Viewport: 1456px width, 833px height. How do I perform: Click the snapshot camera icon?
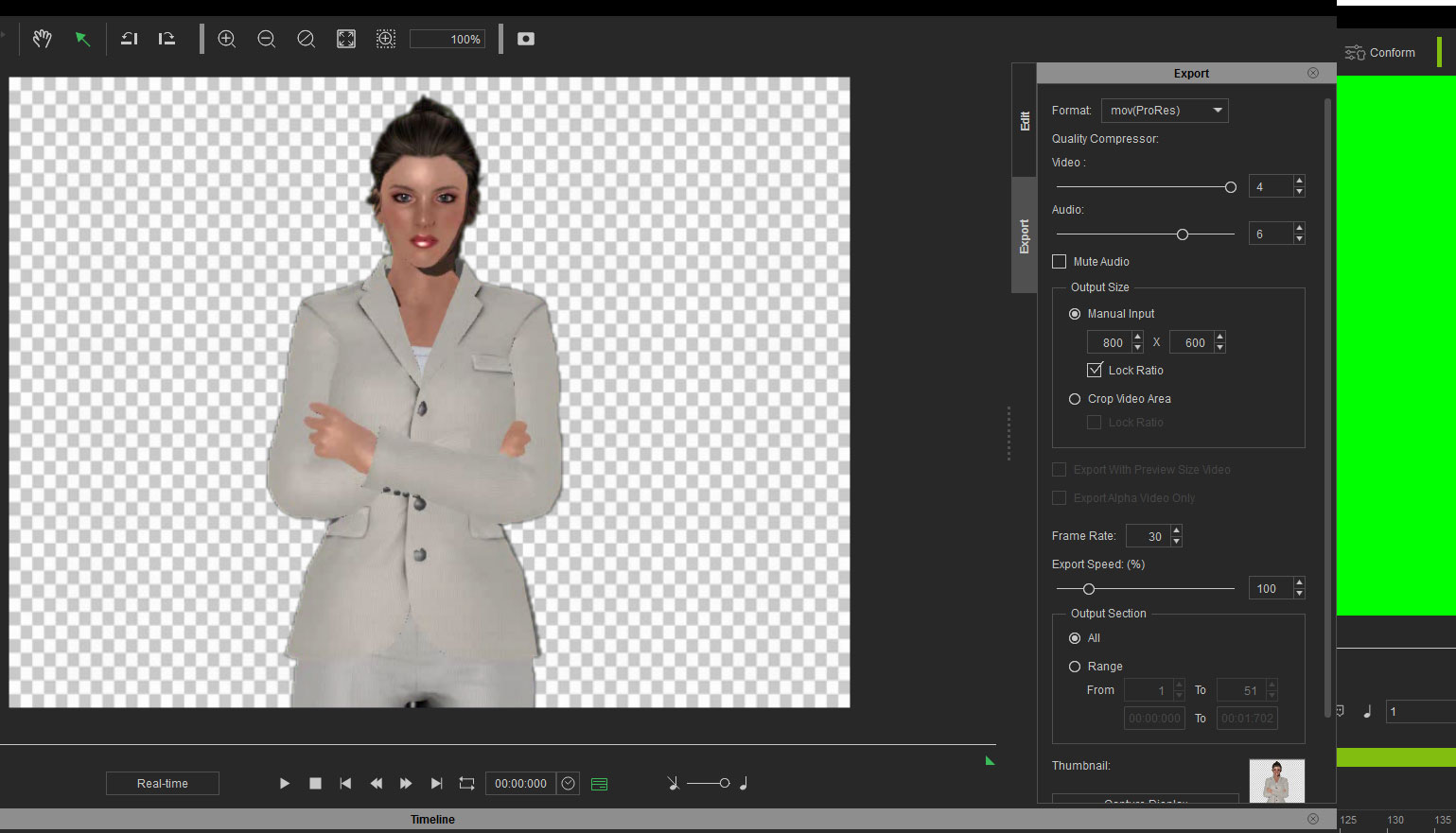pos(526,39)
